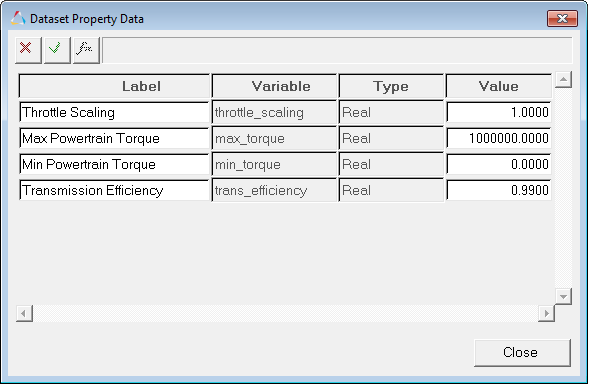The height and width of the screenshot is (384, 592).
Task: Select the Transmission Efficiency label field
Action: (x=114, y=190)
